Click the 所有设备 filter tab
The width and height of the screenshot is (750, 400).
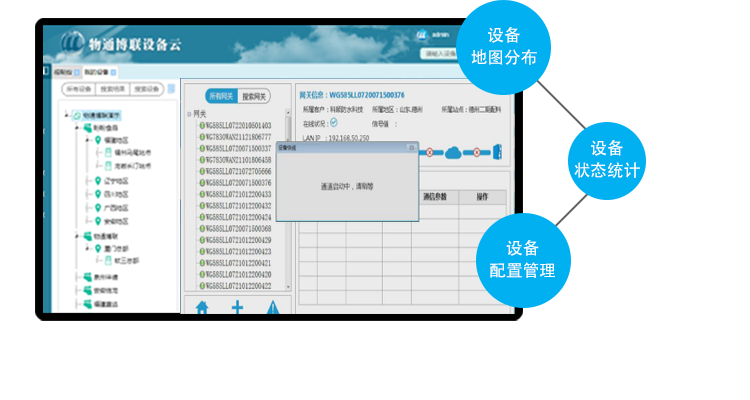[x=77, y=89]
